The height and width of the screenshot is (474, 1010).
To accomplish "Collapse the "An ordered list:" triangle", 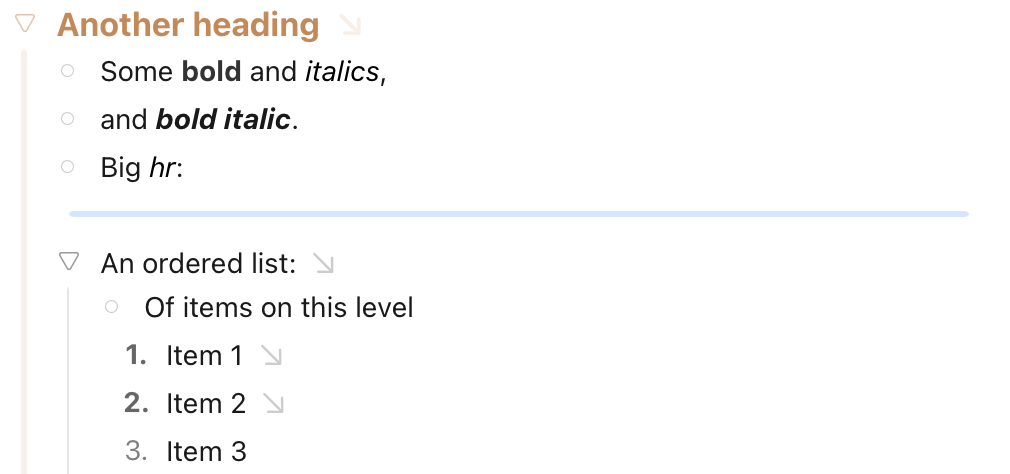I will 69,263.
